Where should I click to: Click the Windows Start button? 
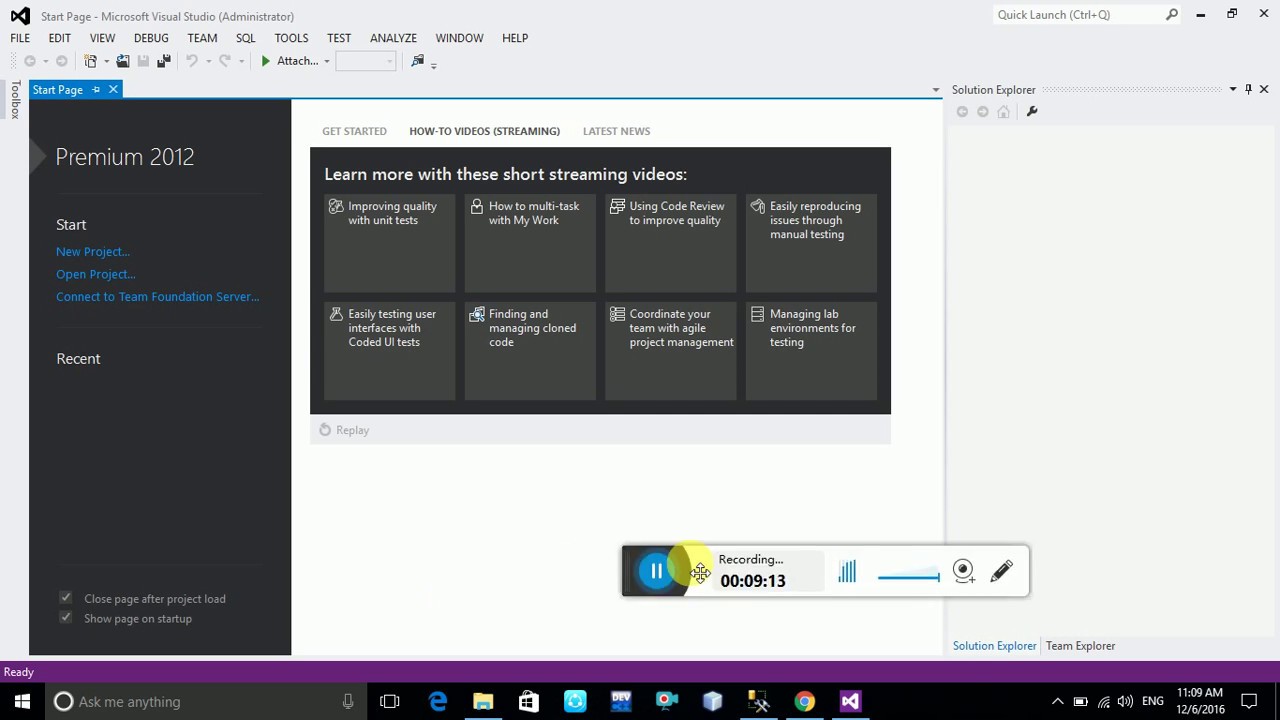[x=22, y=701]
